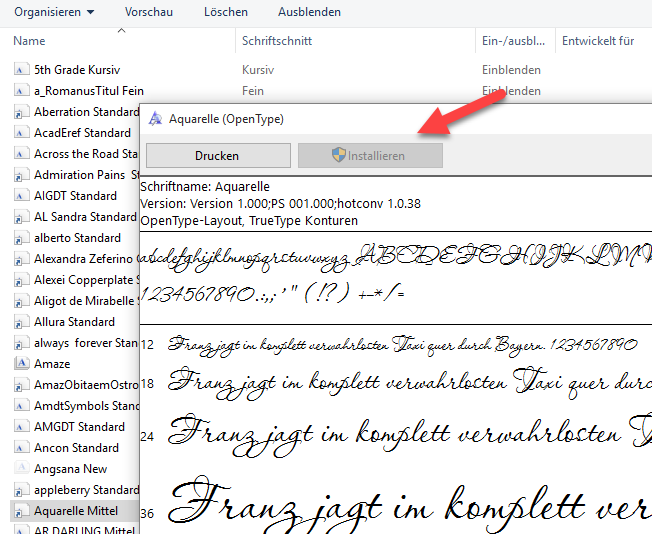
Task: Sort the list by Name column header
Action: [x=30, y=41]
